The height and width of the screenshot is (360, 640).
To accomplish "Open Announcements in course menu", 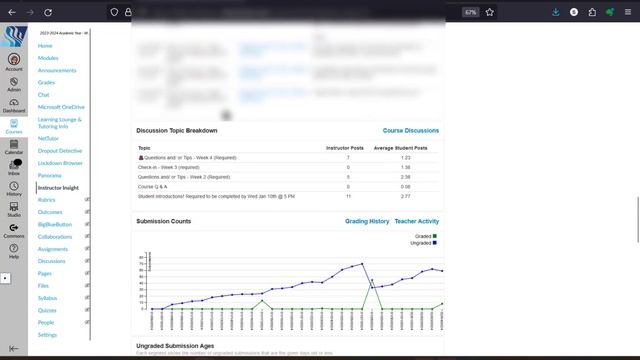I will pyautogui.click(x=57, y=70).
